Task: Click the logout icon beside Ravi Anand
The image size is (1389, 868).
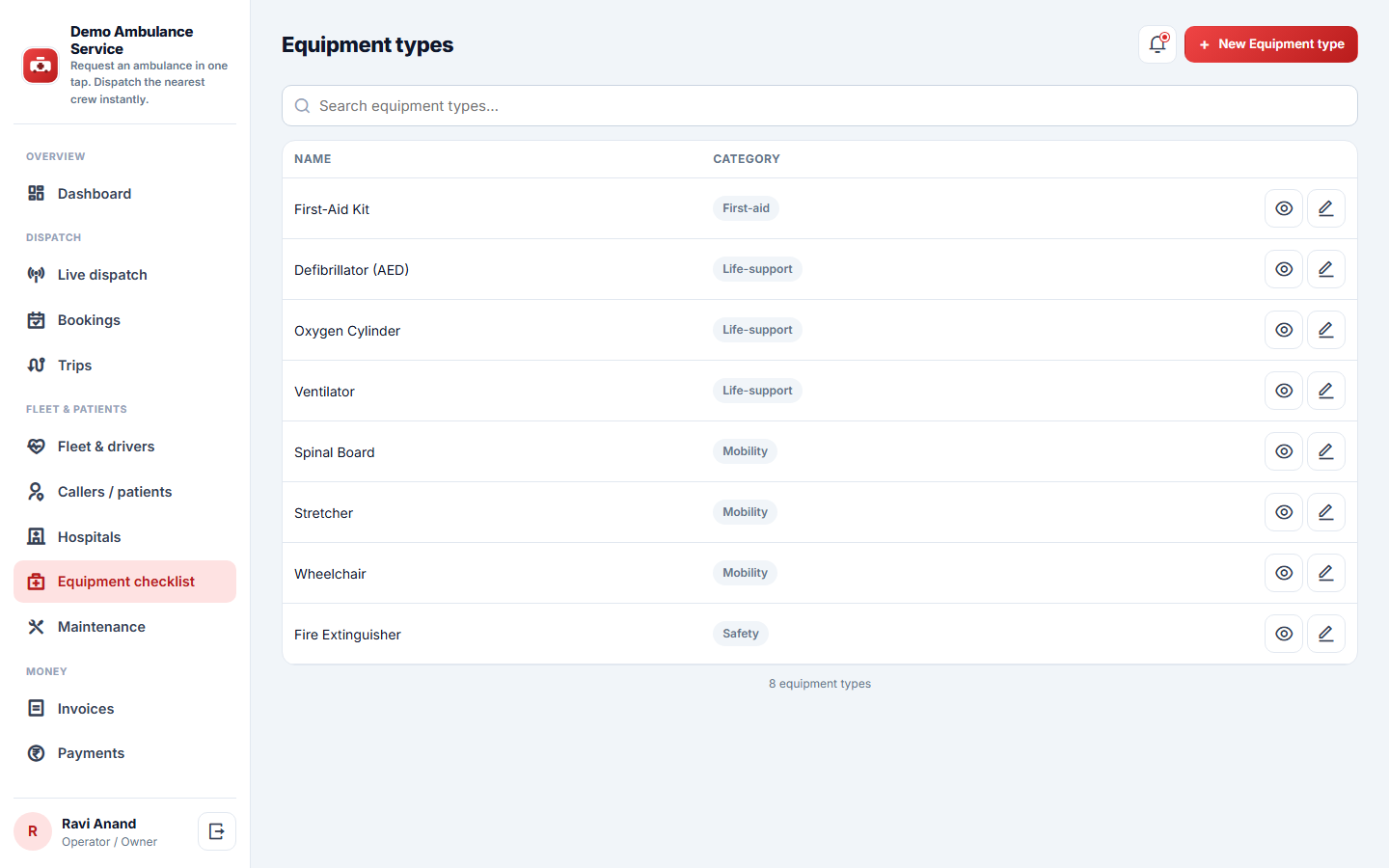Action: tap(217, 831)
